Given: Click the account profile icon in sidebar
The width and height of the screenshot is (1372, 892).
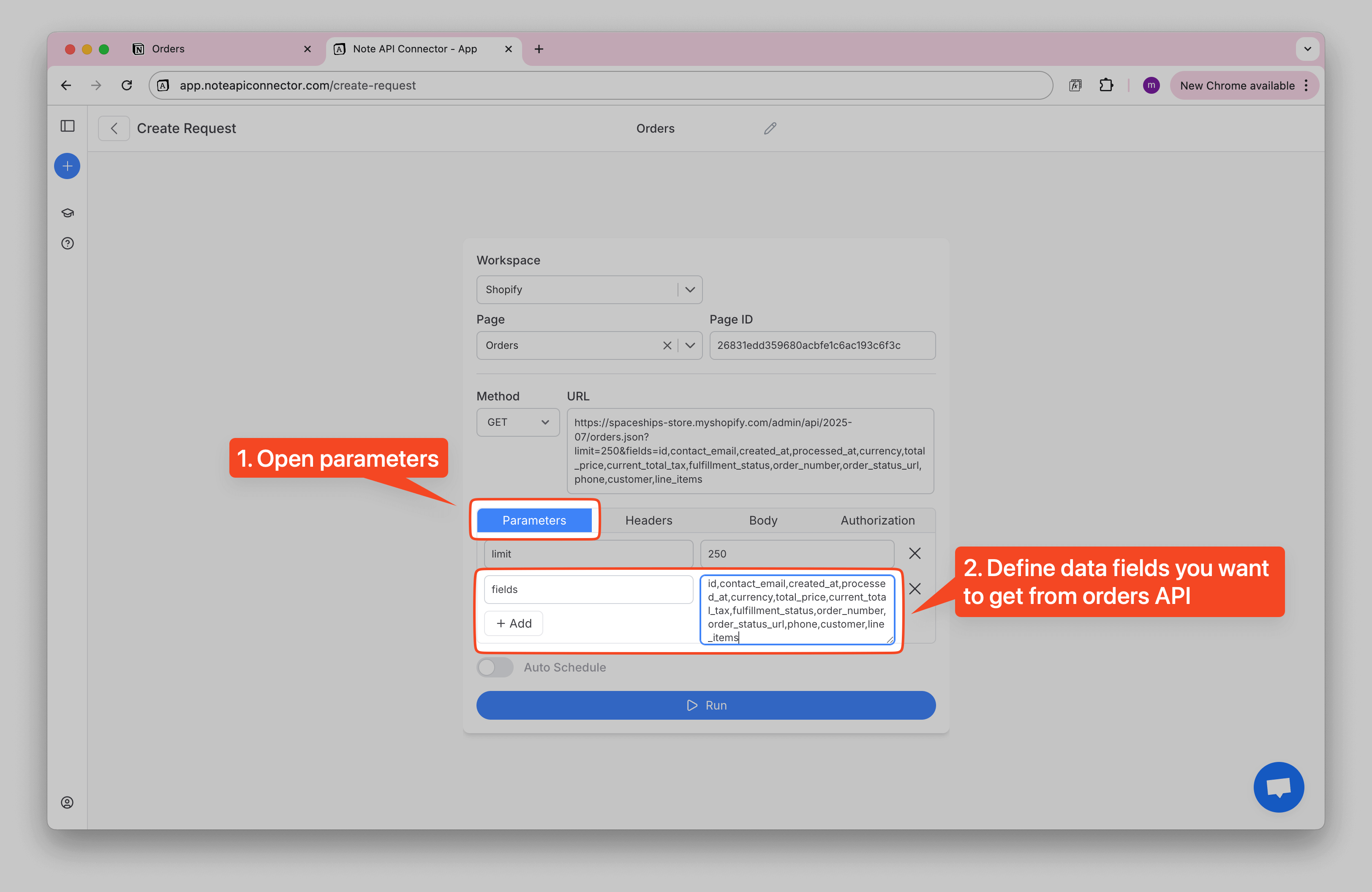Looking at the screenshot, I should coord(68,802).
